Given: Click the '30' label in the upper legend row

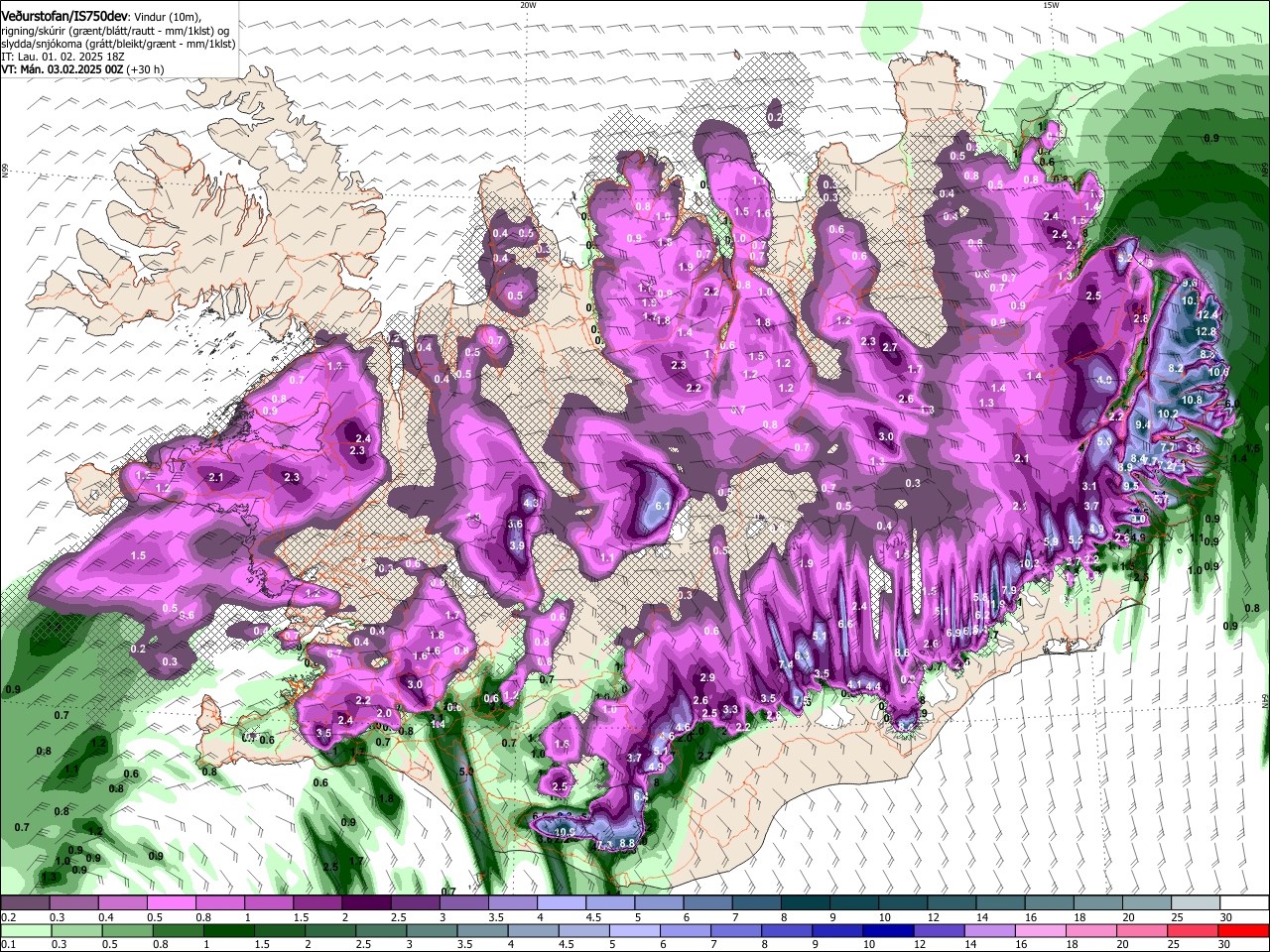Looking at the screenshot, I should click(x=1226, y=918).
